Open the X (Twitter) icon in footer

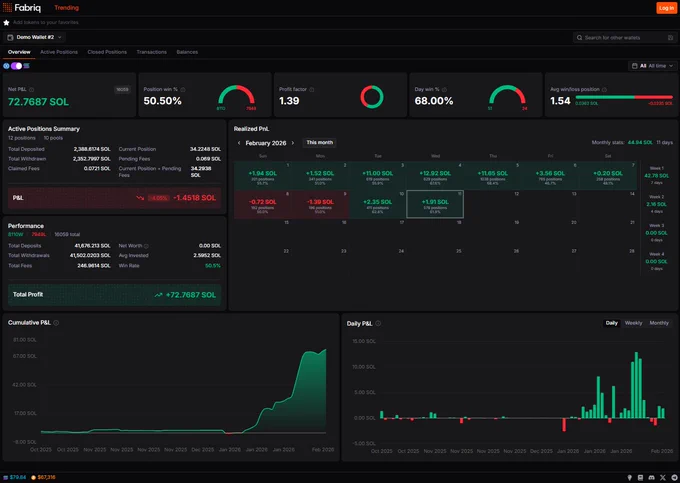(663, 477)
